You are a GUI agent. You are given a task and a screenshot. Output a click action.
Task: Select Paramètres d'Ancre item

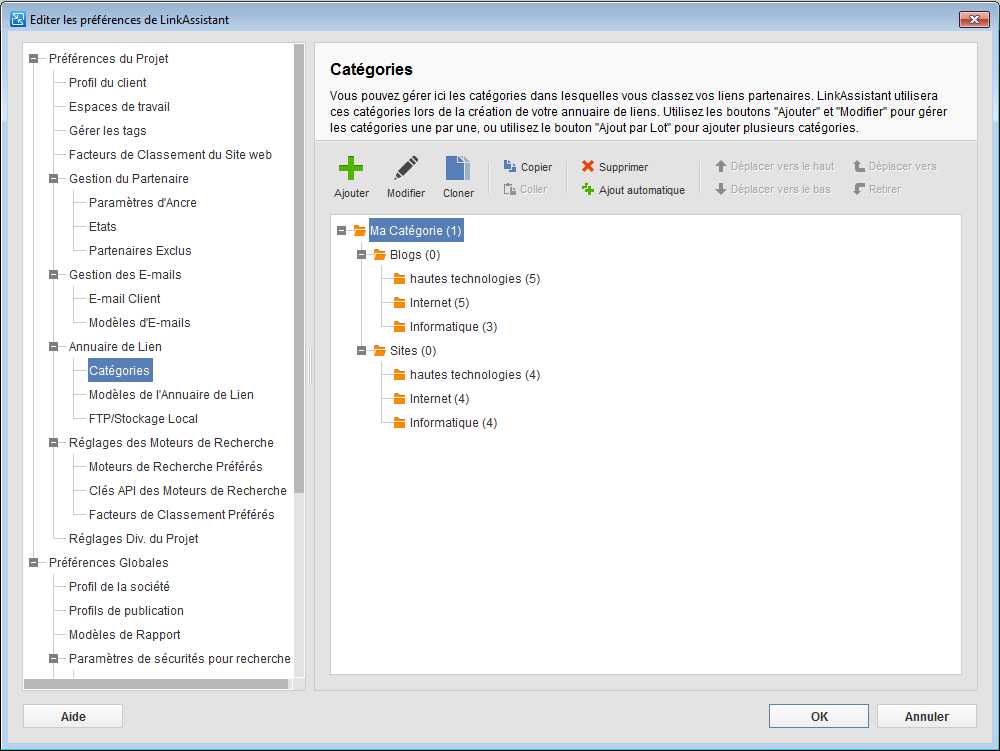click(143, 203)
